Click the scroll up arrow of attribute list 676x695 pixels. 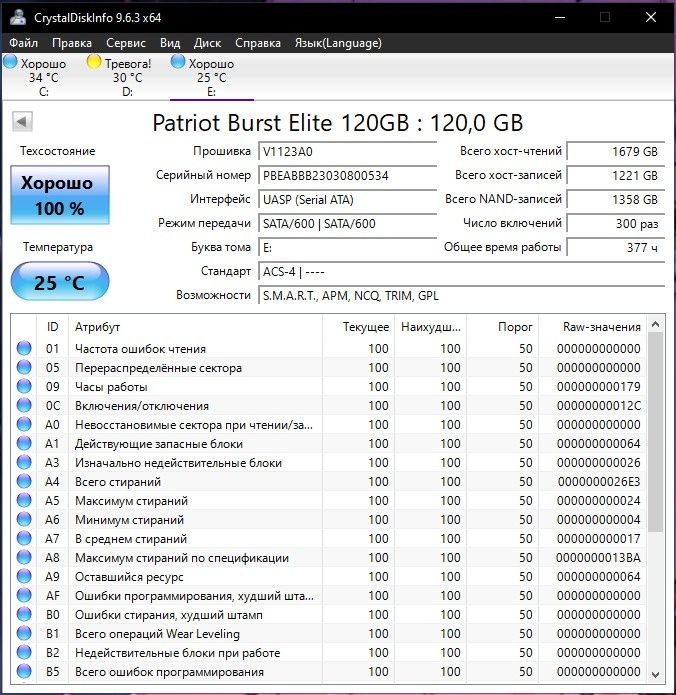point(656,324)
